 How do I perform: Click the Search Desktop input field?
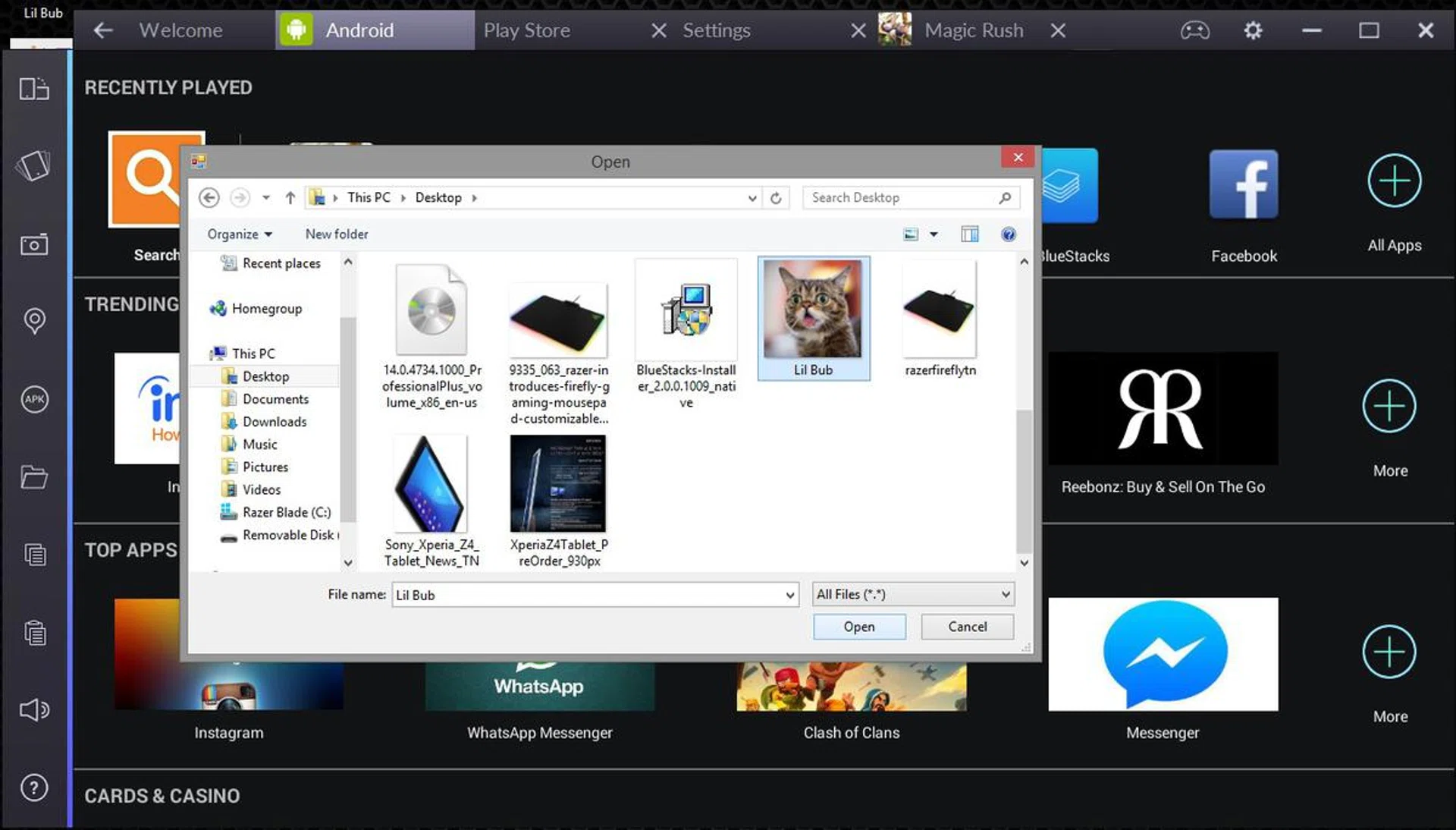click(901, 198)
